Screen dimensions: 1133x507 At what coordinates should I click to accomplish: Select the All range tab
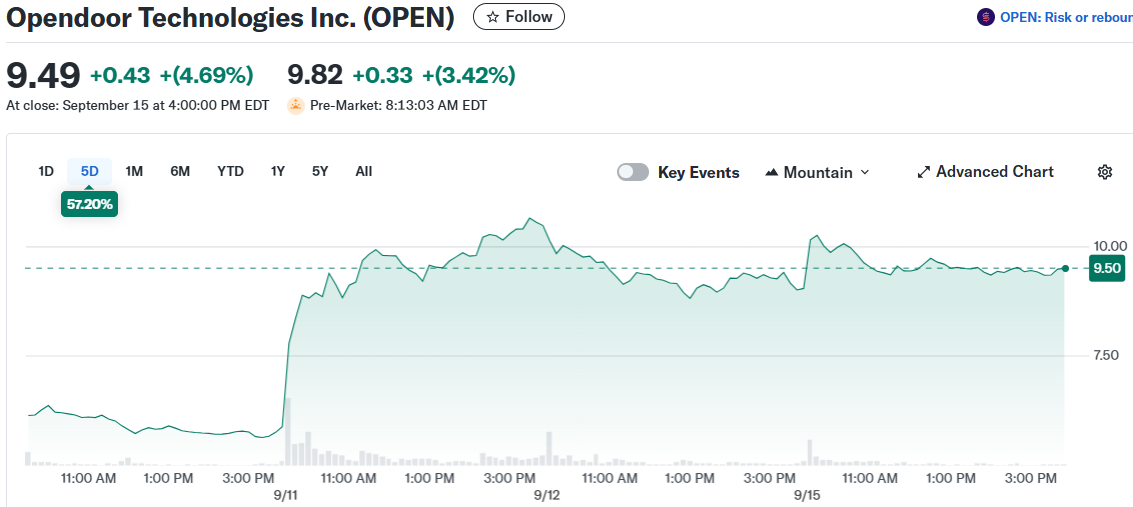(x=363, y=172)
